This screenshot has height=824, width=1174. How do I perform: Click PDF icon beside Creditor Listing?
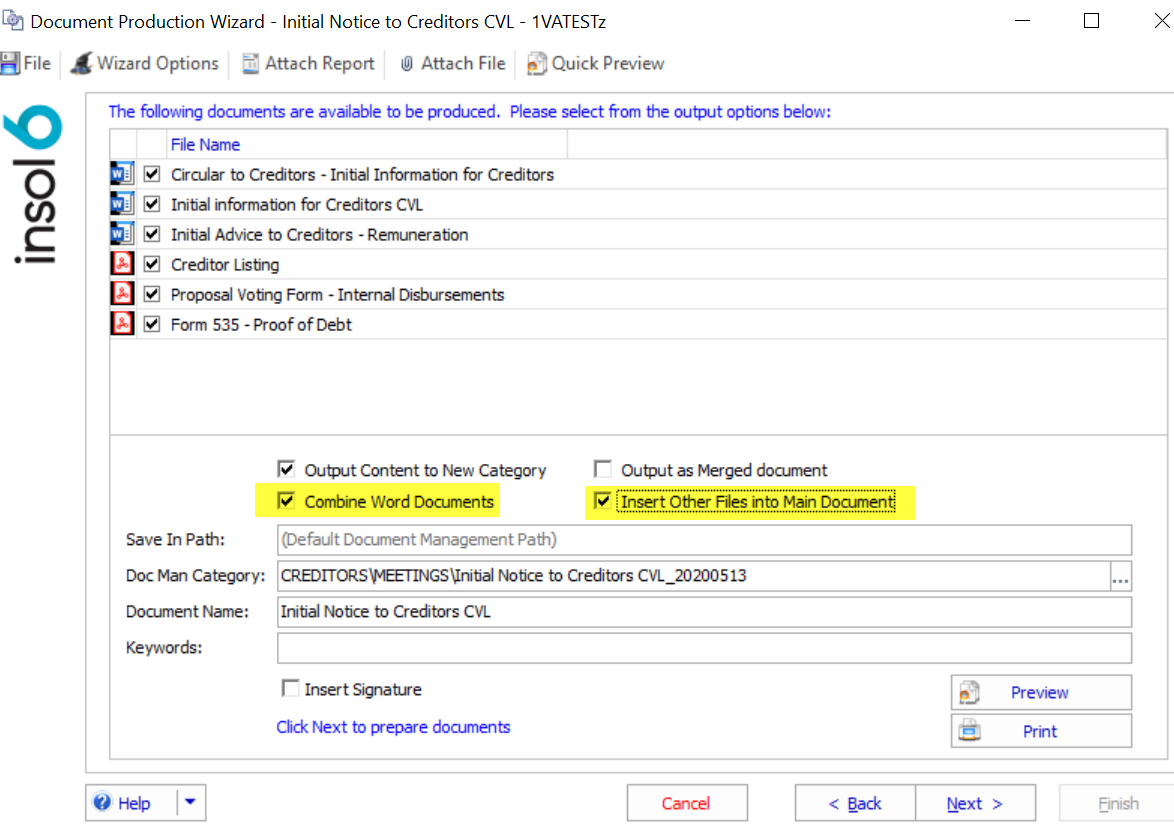[x=122, y=264]
